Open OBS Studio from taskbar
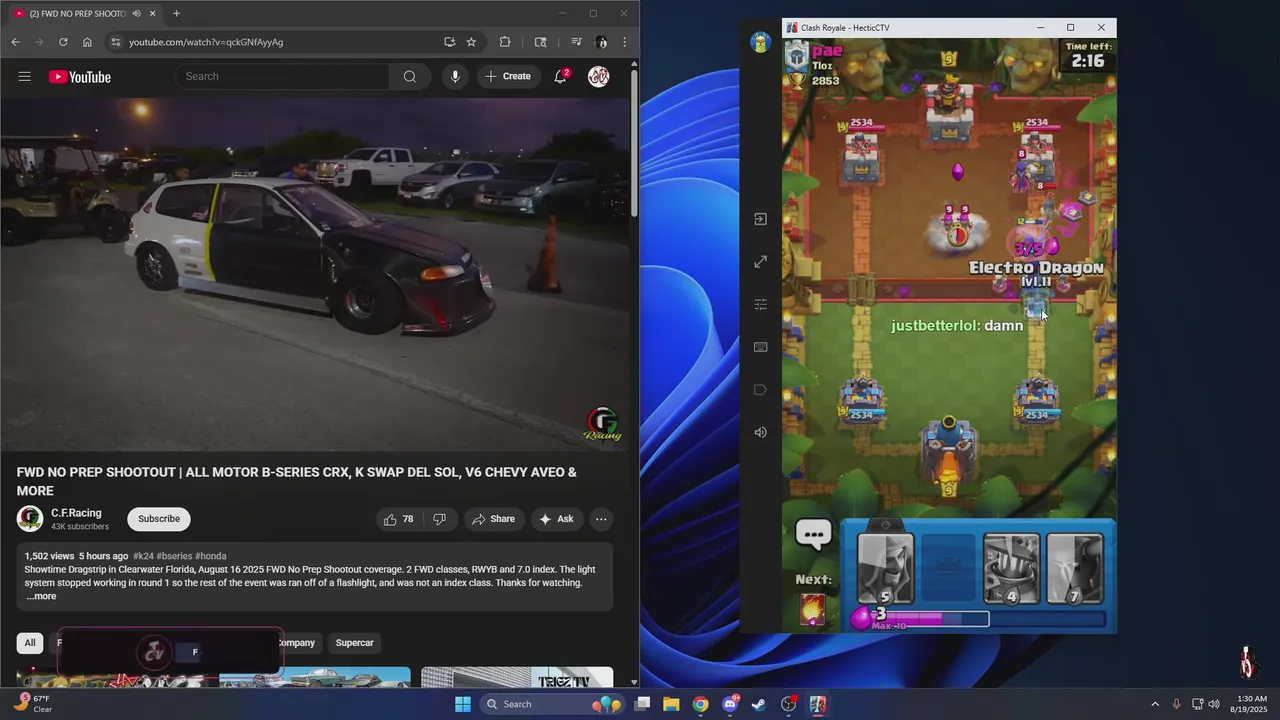The image size is (1280, 720). pos(788,704)
